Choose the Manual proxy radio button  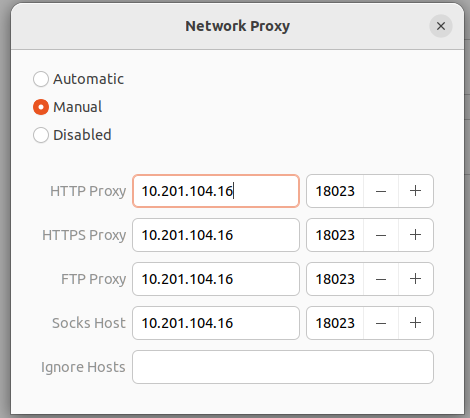[41, 107]
